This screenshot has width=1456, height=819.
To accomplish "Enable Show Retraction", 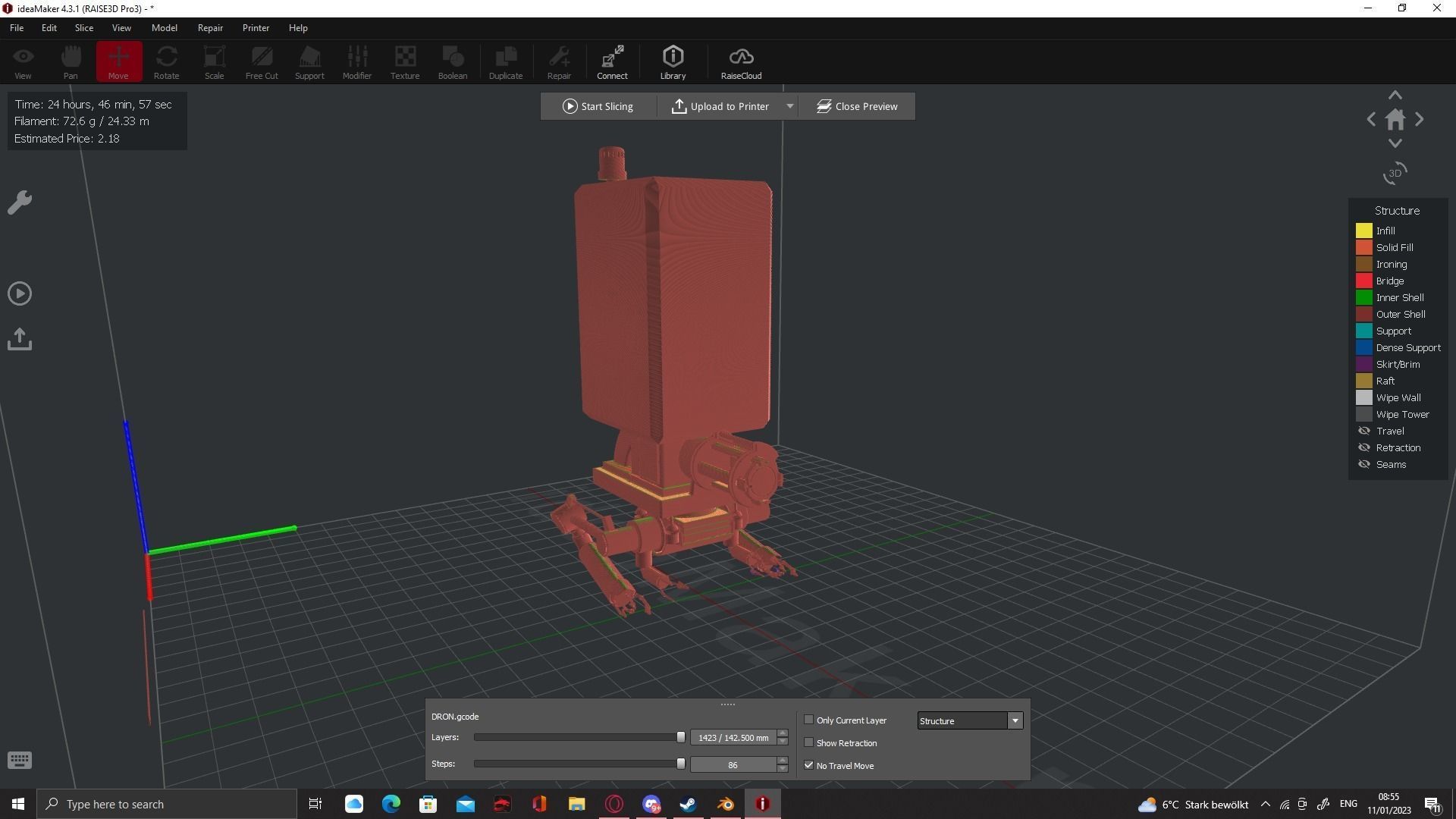I will coord(808,742).
